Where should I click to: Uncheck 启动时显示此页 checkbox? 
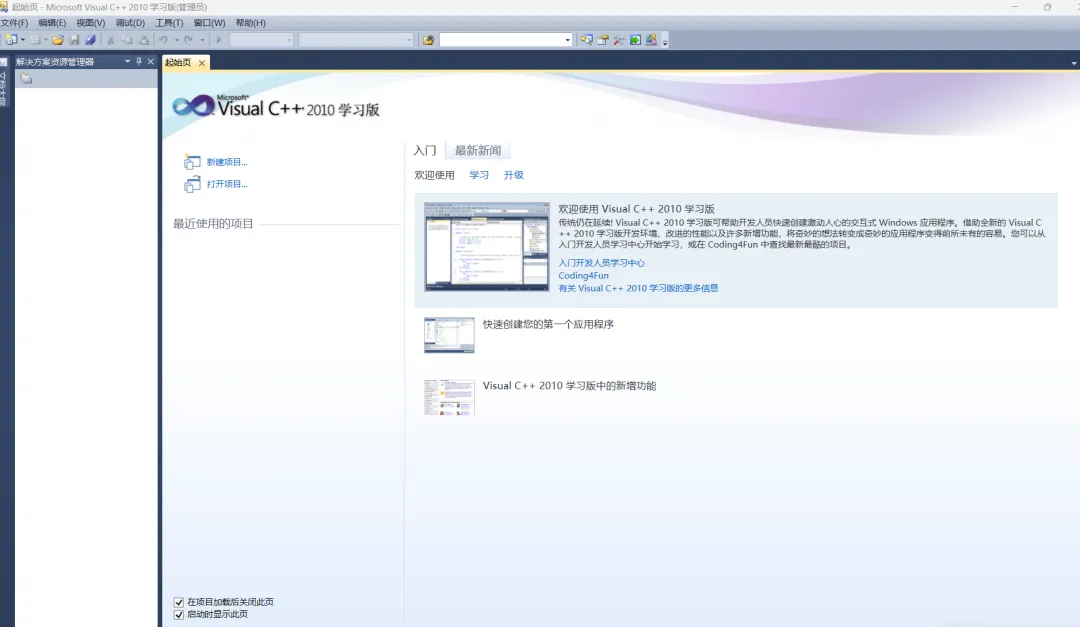(179, 615)
